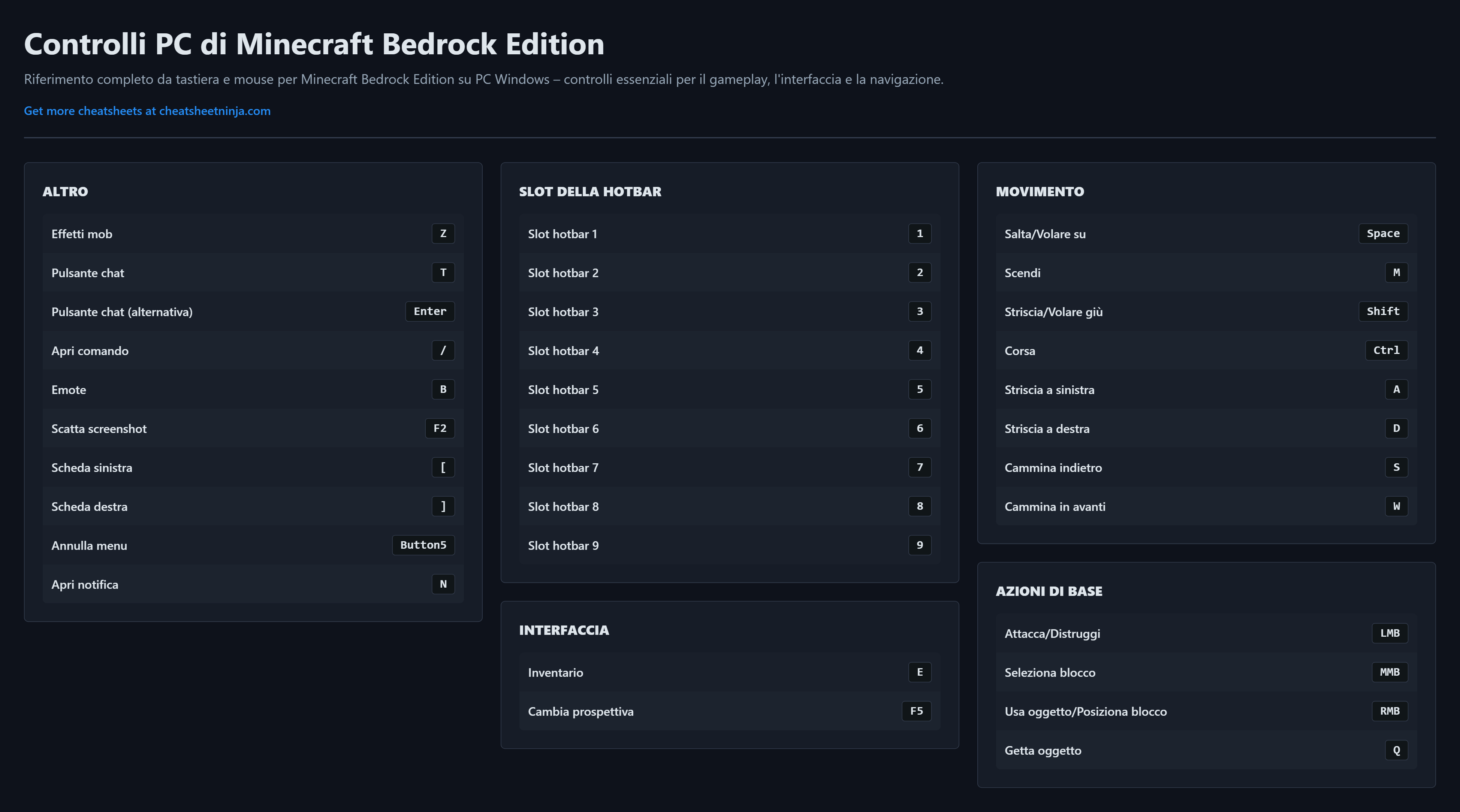
Task: Click the Z key badge for Effetti mob
Action: click(x=443, y=233)
